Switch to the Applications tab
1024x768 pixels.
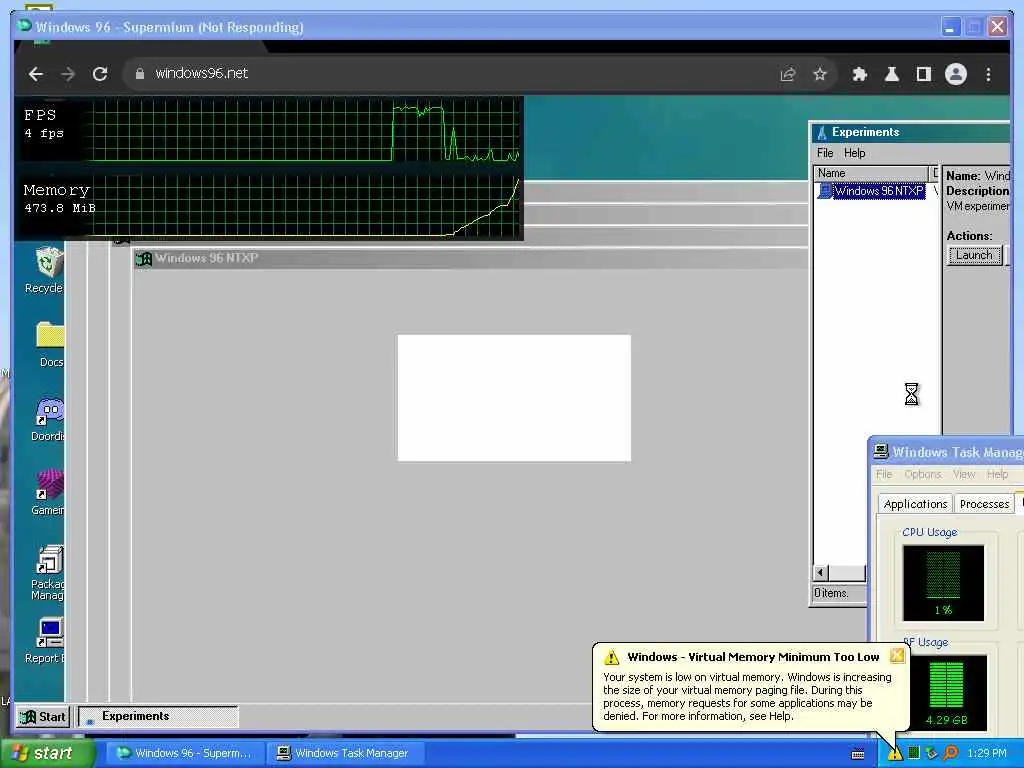pyautogui.click(x=914, y=504)
